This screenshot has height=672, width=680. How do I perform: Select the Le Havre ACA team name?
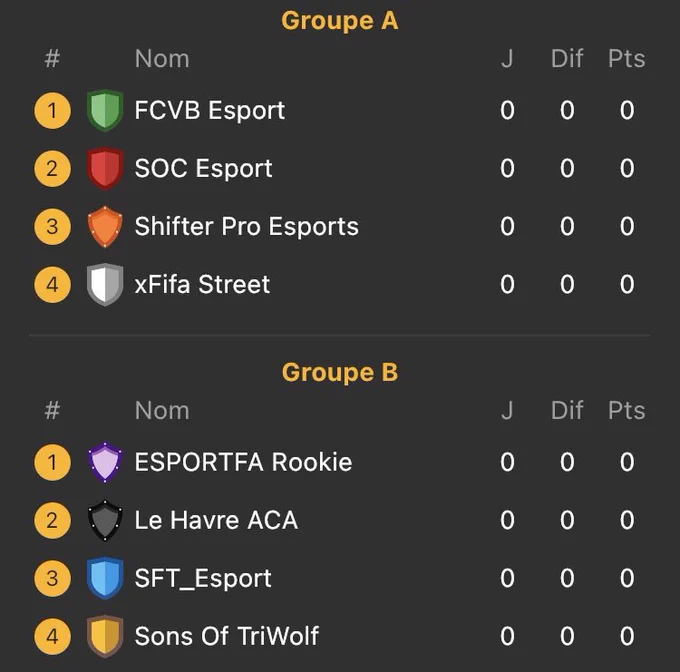pyautogui.click(x=216, y=520)
